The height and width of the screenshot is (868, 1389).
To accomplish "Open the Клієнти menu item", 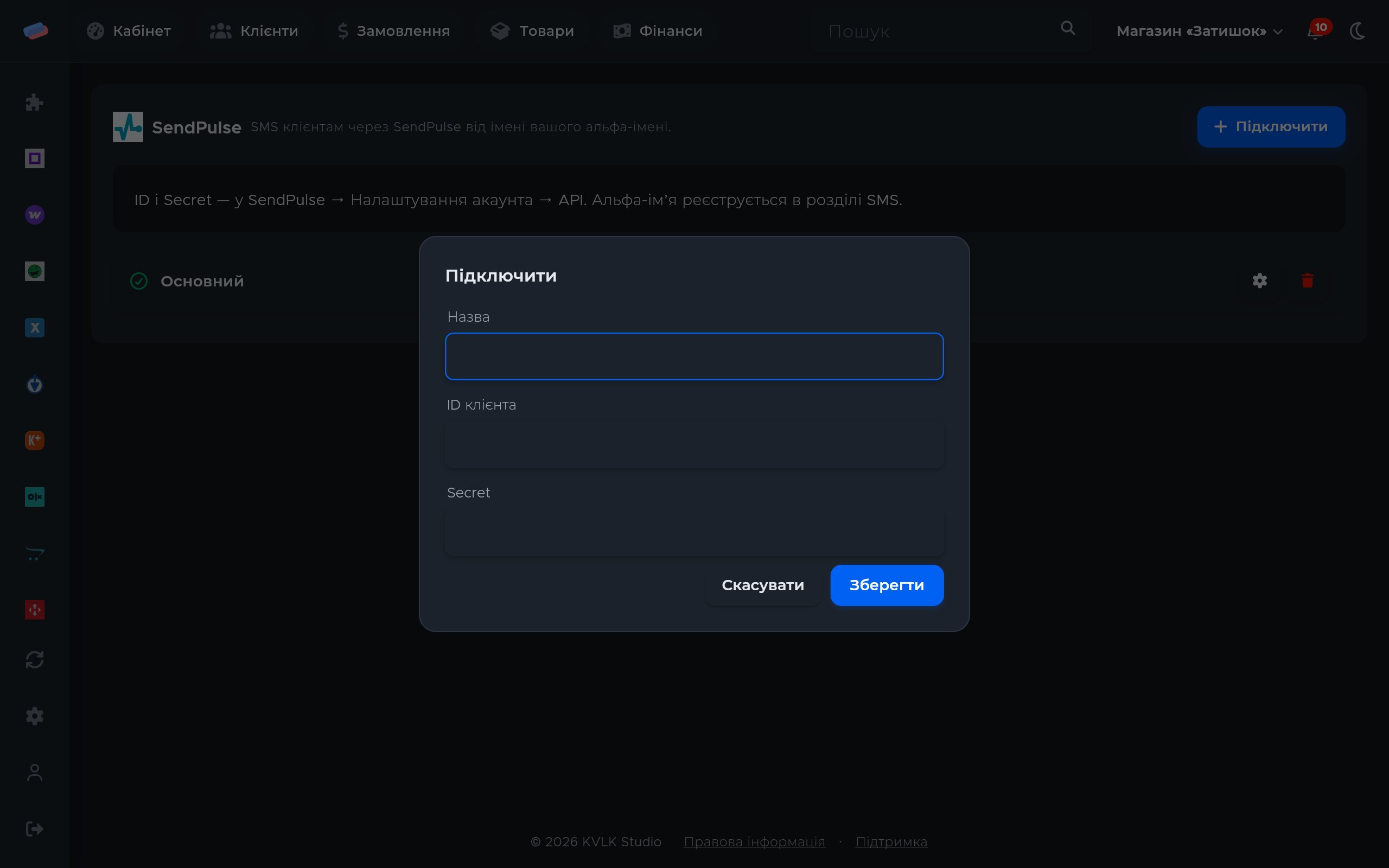I will click(254, 31).
